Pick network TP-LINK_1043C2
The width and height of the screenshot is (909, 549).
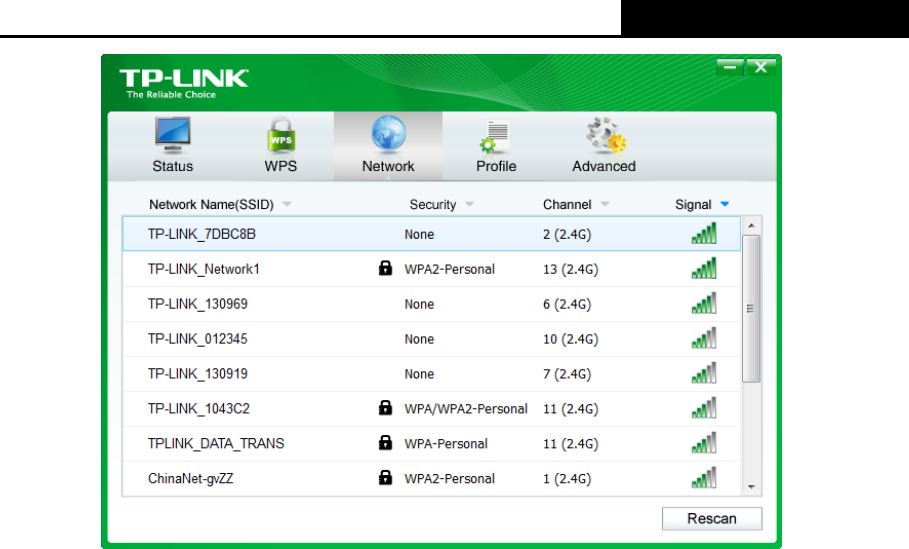[431, 409]
